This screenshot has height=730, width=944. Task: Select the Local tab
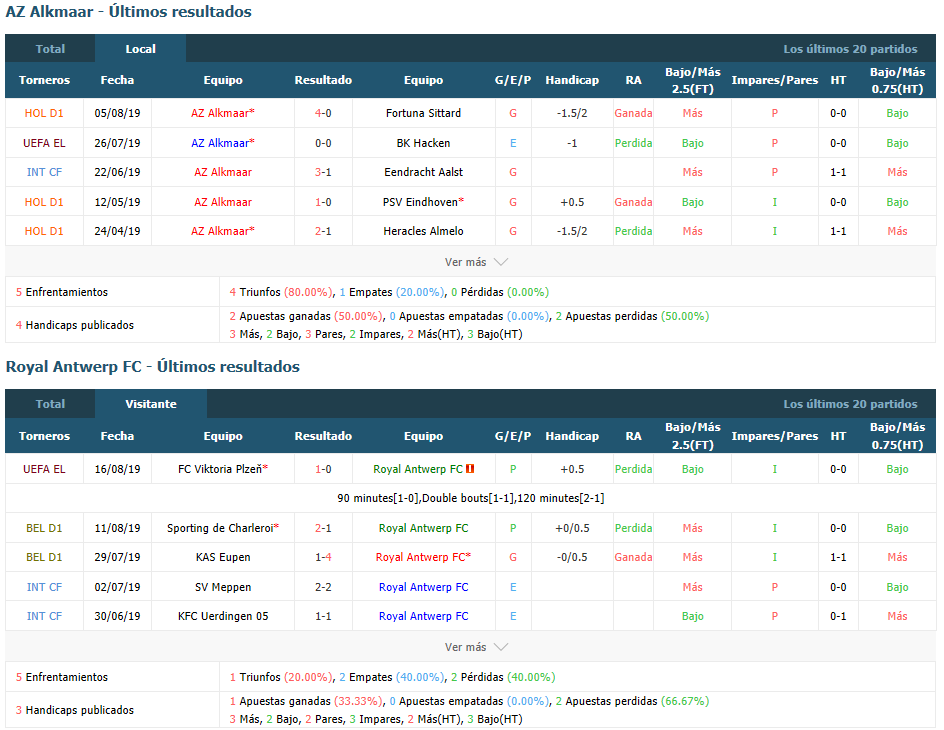tap(140, 49)
